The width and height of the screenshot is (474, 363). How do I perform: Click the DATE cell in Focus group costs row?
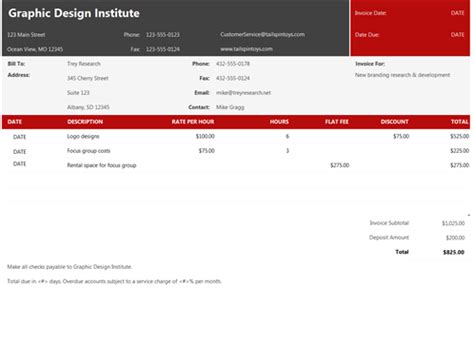(19, 152)
